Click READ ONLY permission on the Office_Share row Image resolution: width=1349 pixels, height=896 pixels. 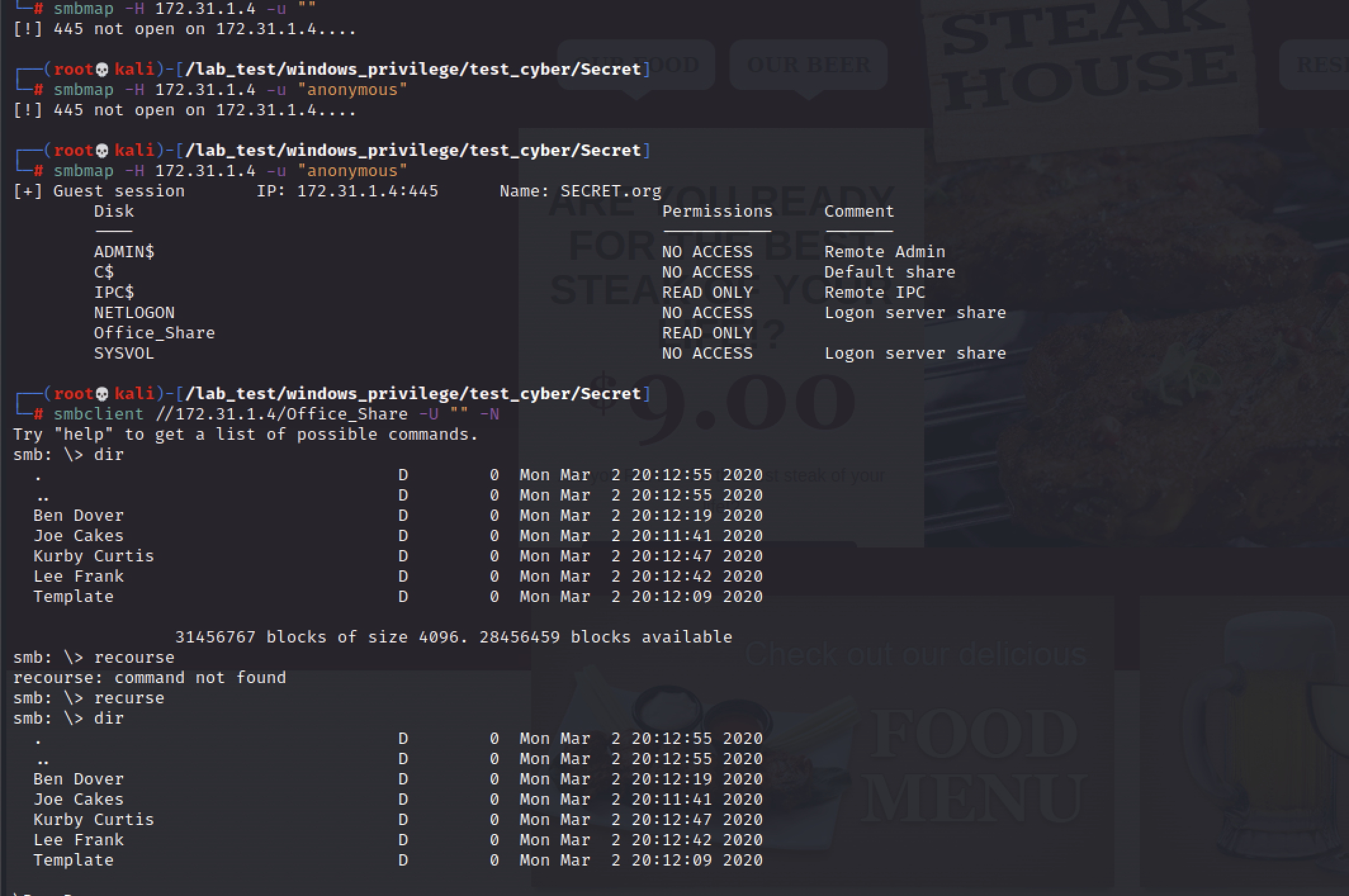click(x=707, y=333)
